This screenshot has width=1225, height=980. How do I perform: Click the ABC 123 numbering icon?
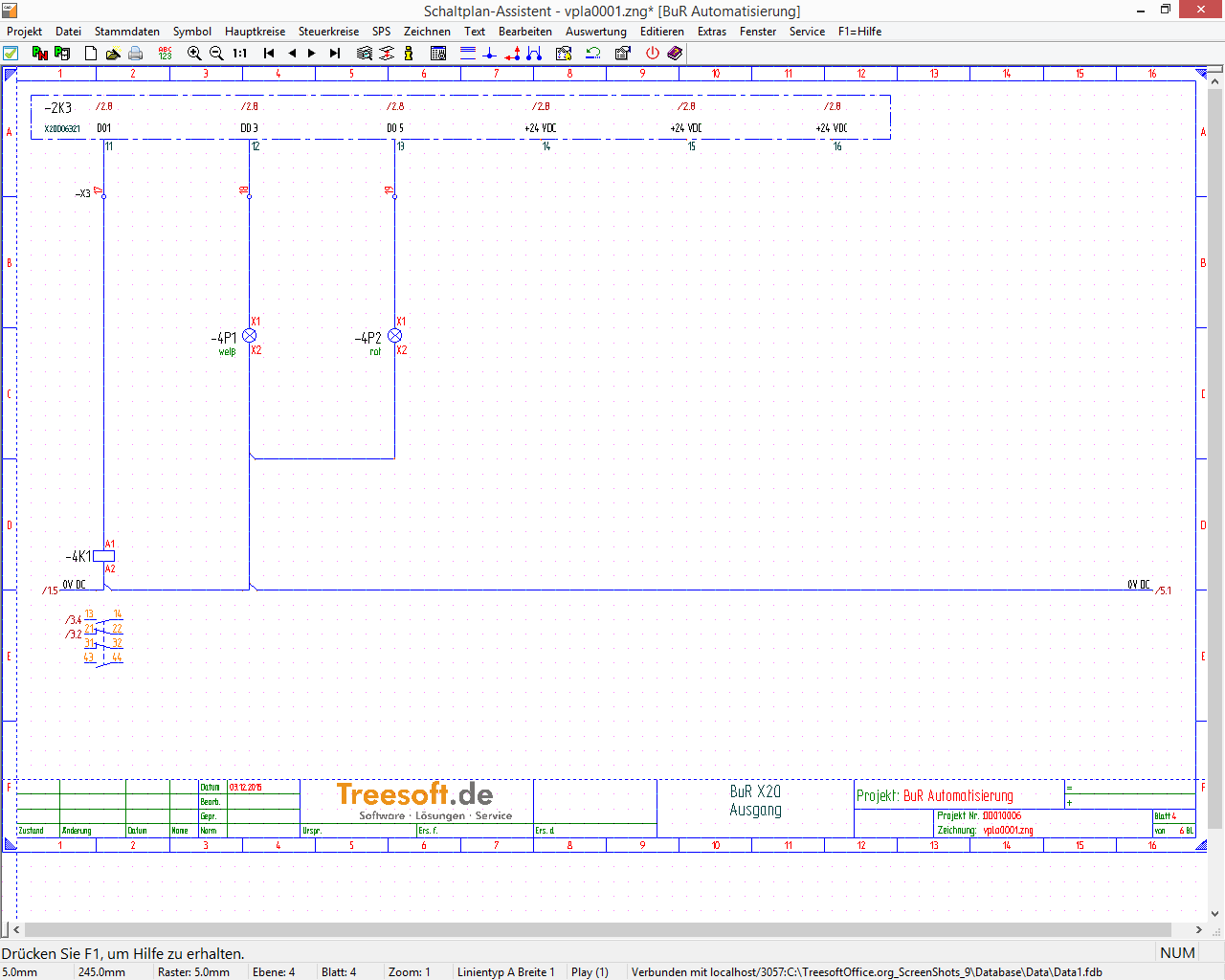pyautogui.click(x=165, y=54)
